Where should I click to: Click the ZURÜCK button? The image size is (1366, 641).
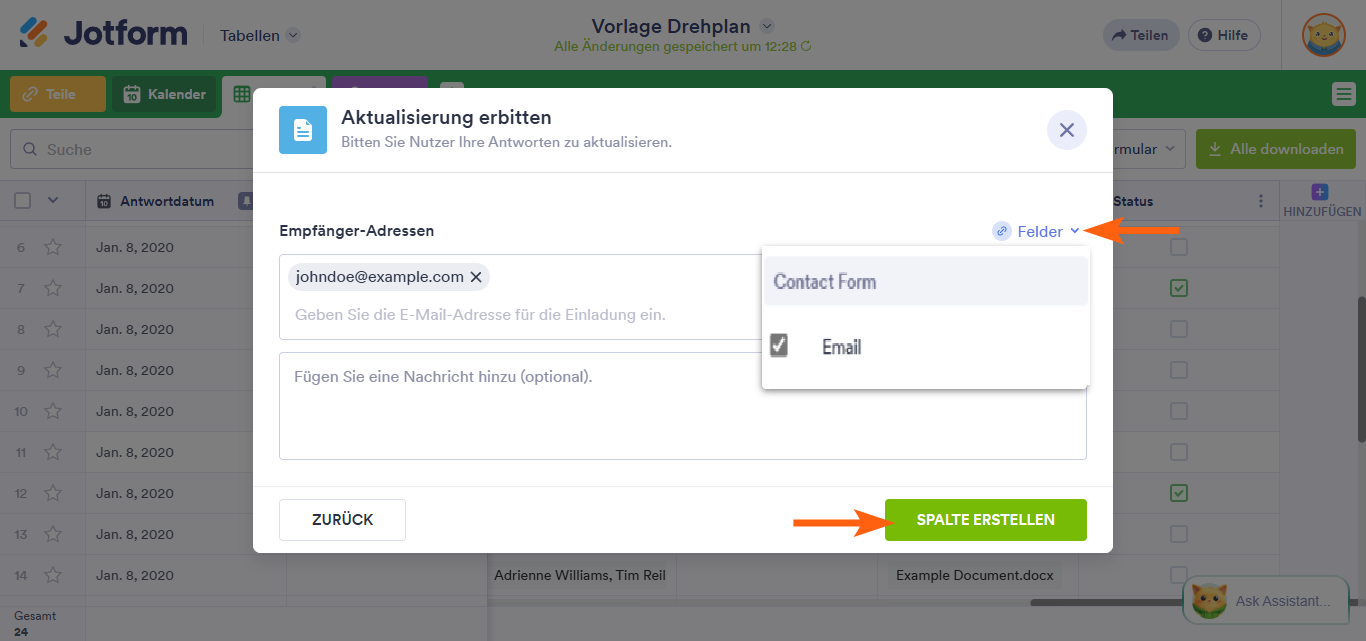[342, 519]
